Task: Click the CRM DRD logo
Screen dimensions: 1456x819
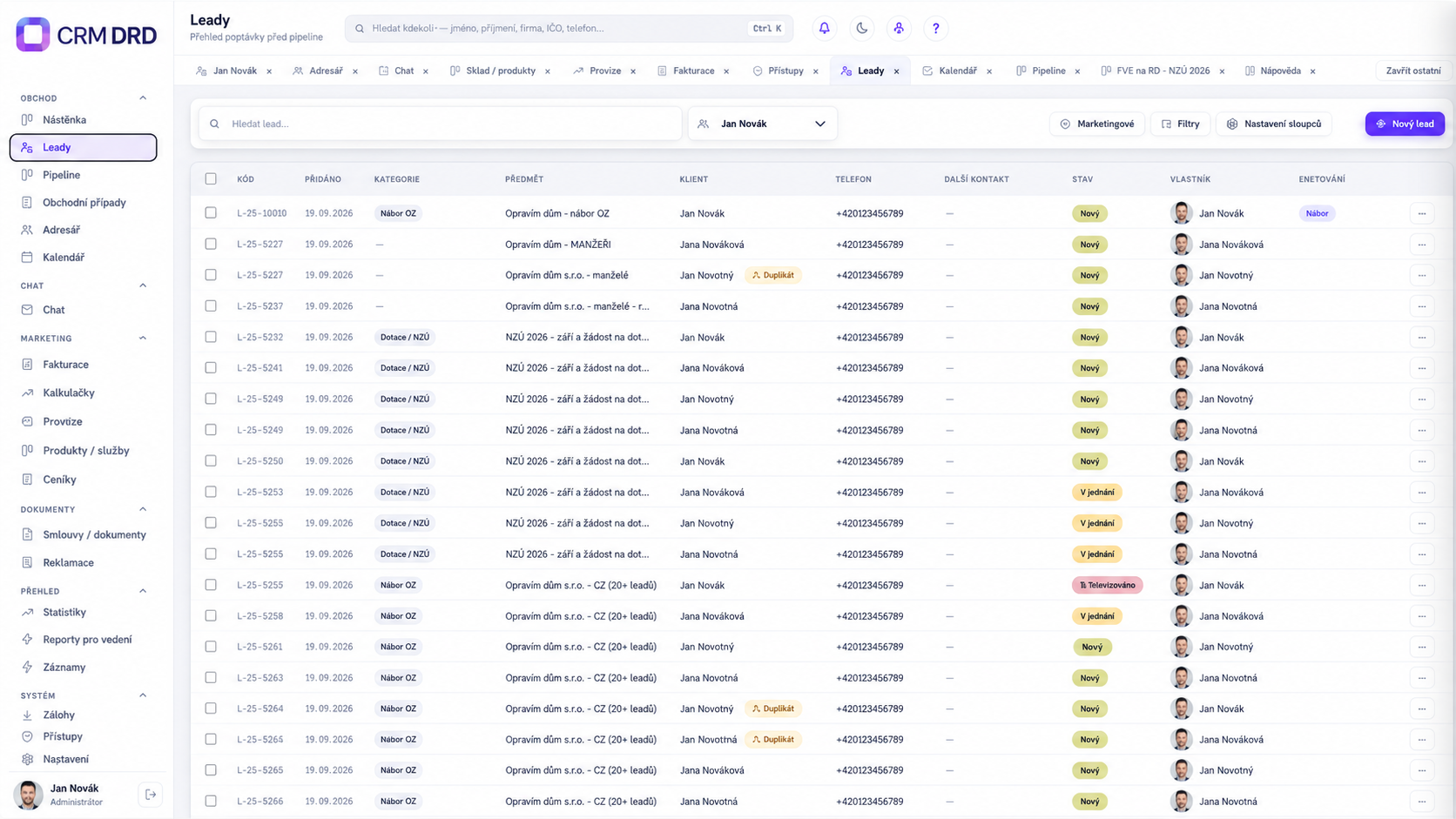Action: tap(85, 35)
